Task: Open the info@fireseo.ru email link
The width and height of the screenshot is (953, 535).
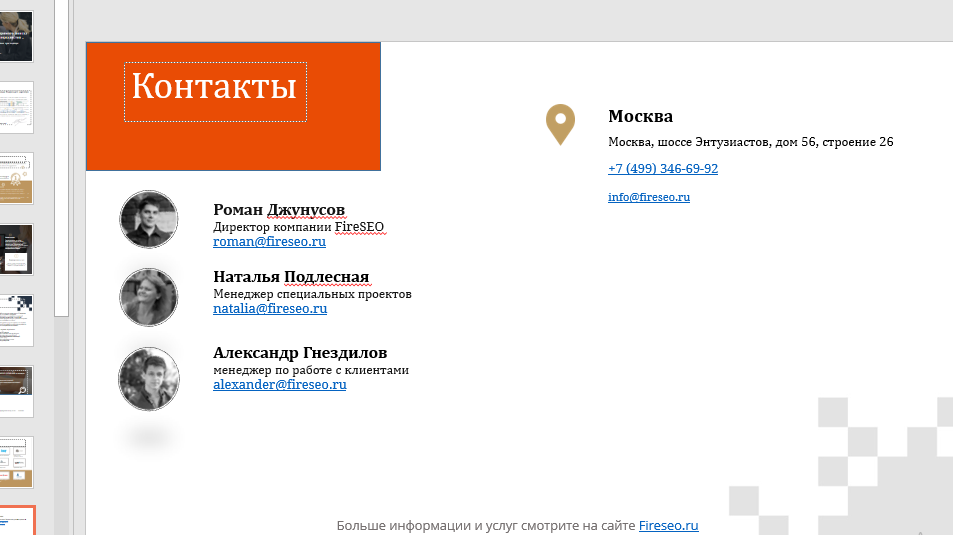Action: pyautogui.click(x=649, y=197)
